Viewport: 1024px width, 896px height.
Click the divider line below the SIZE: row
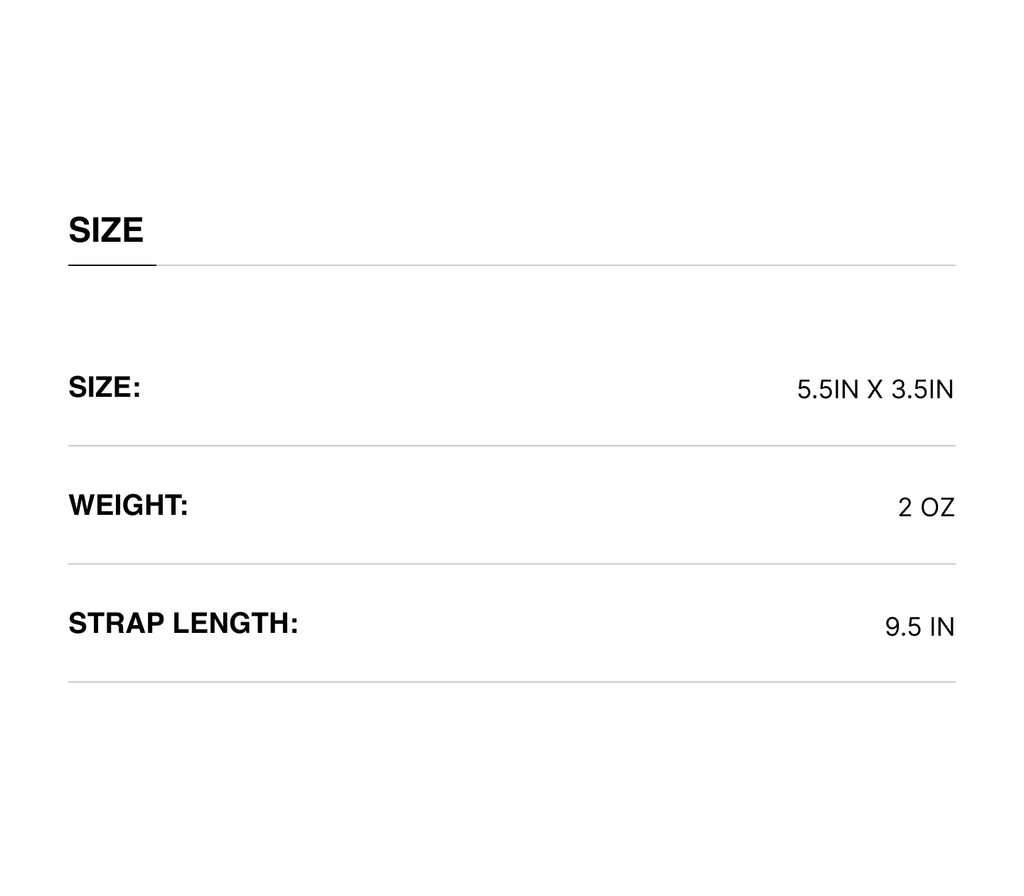click(511, 446)
